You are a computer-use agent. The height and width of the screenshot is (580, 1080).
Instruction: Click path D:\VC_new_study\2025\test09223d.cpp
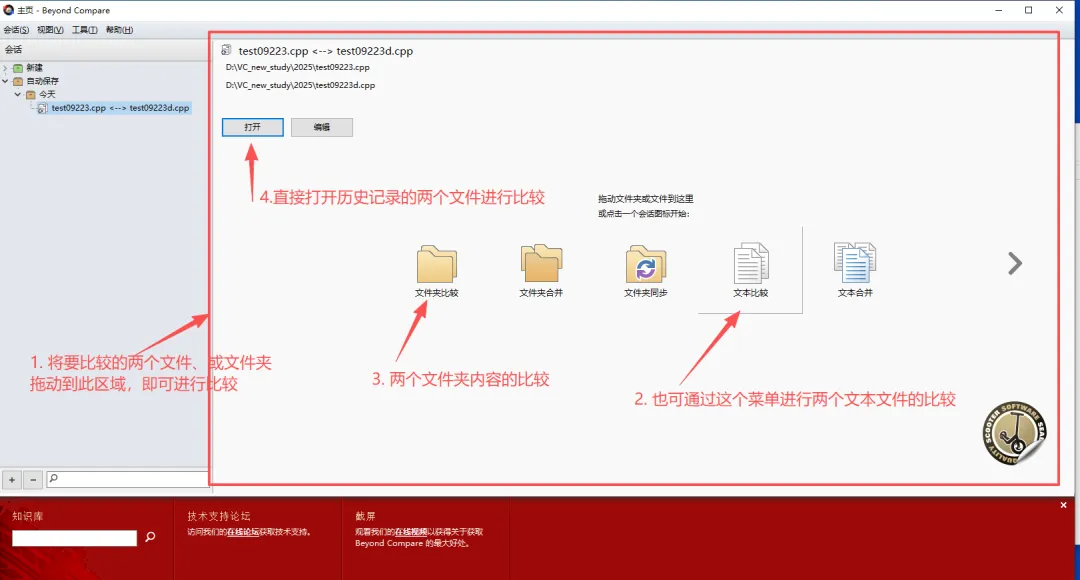[x=300, y=85]
